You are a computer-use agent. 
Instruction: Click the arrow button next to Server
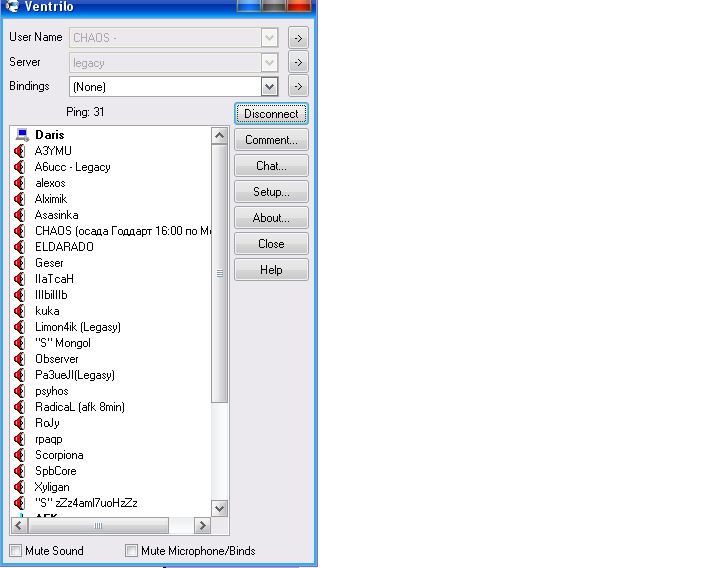point(298,62)
